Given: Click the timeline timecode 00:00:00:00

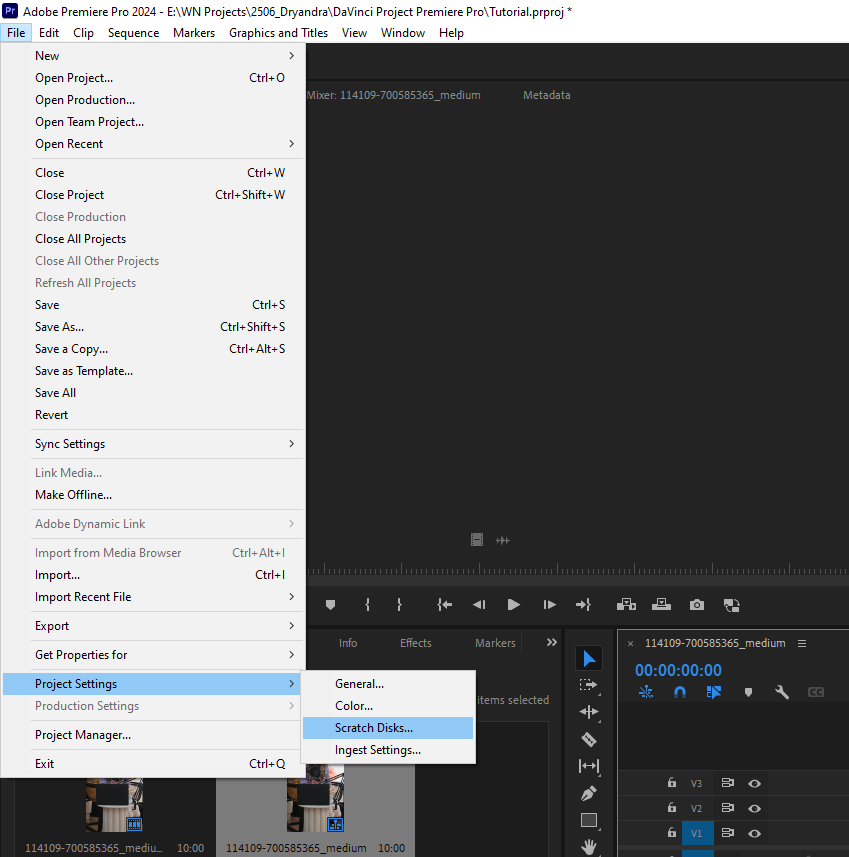Looking at the screenshot, I should [x=678, y=670].
